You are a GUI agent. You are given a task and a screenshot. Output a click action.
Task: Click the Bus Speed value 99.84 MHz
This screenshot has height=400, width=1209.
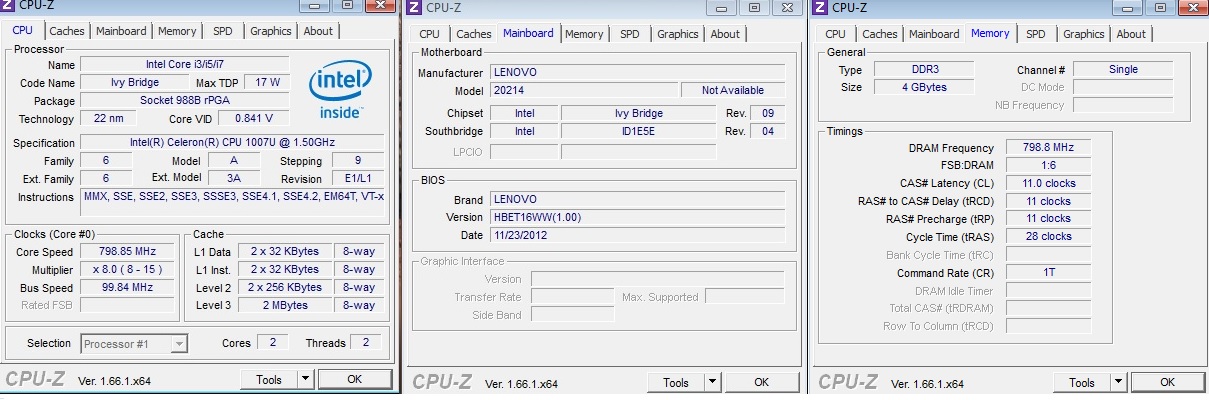coord(127,287)
